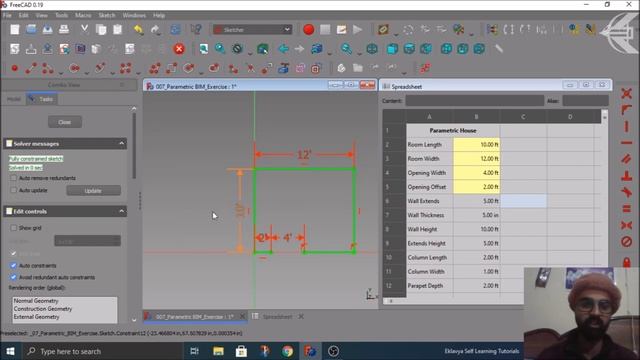640x360 pixels.
Task: Open the Macro menu
Action: (x=83, y=15)
